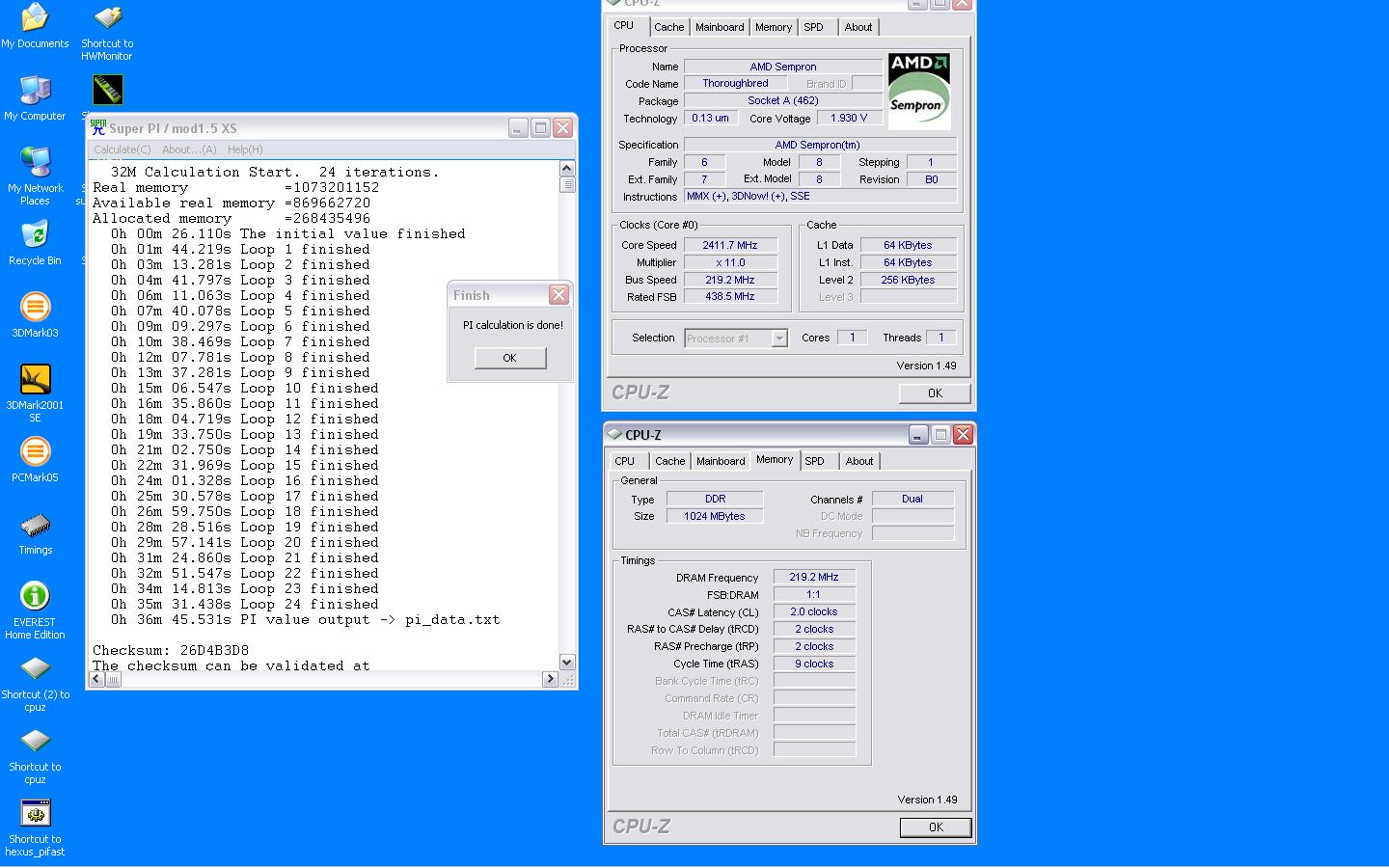Viewport: 1389px width, 868px height.
Task: Click Checksum: 26D4B3D8 line
Action: pyautogui.click(x=171, y=650)
